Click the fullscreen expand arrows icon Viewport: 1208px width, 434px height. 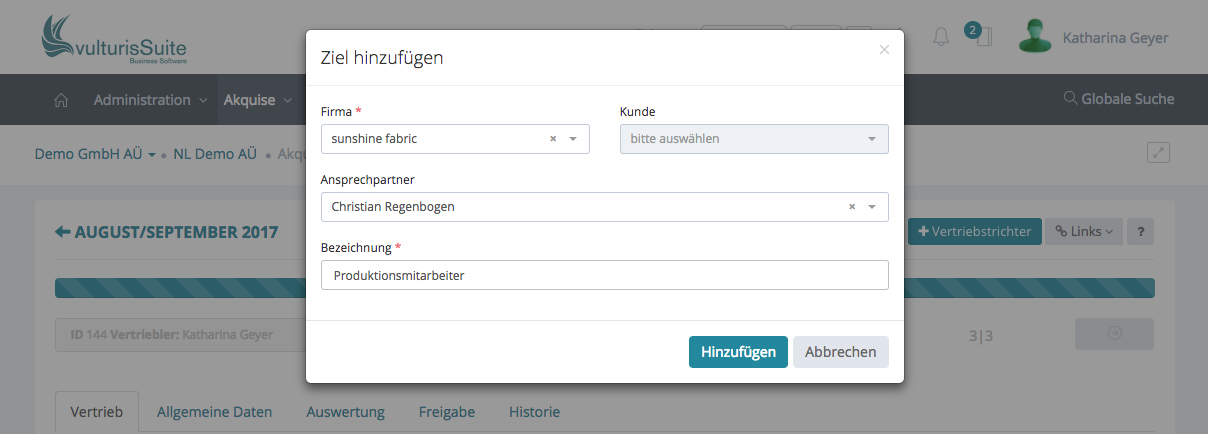point(1158,153)
